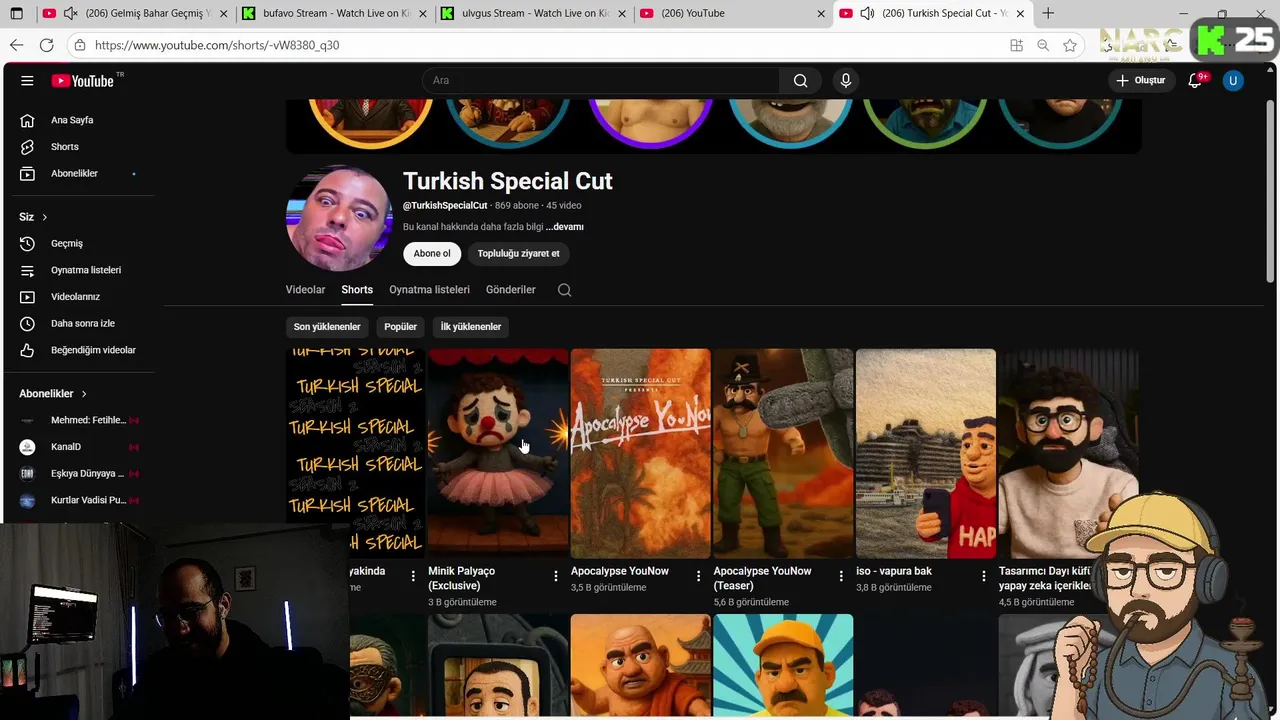Open the notifications bell

tap(1195, 81)
